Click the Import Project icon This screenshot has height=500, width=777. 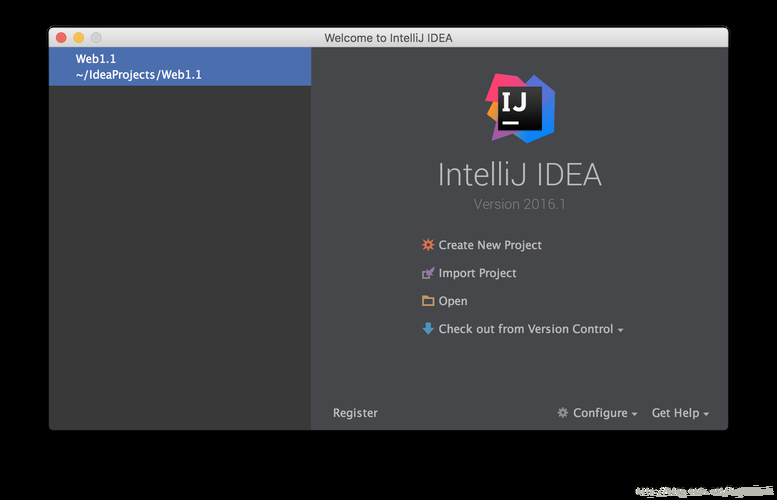428,273
